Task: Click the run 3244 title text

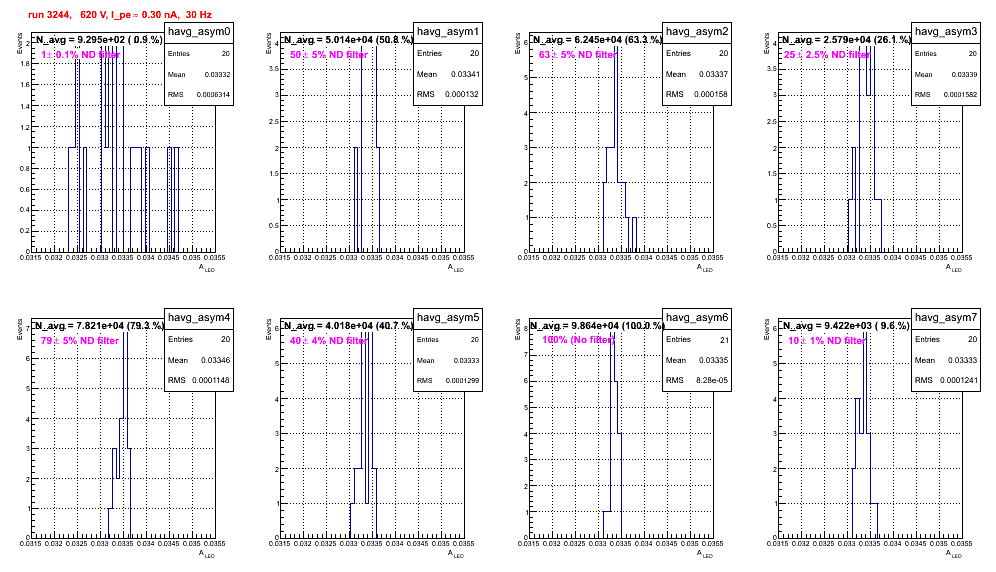Action: click(120, 15)
